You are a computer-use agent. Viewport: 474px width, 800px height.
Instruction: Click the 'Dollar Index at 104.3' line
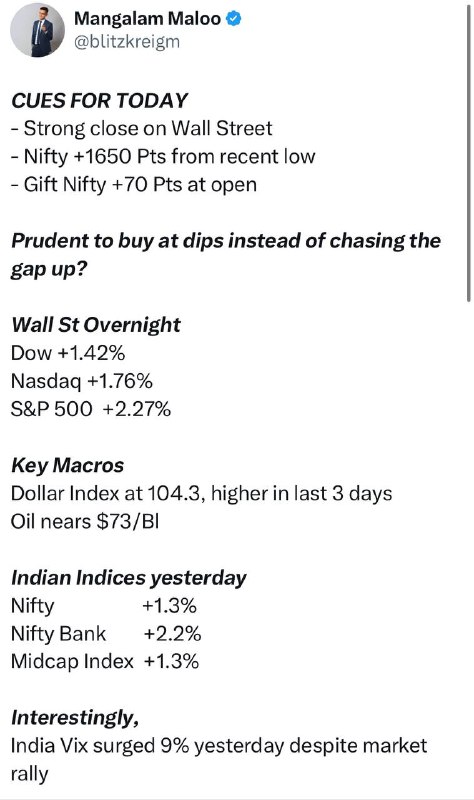point(202,493)
